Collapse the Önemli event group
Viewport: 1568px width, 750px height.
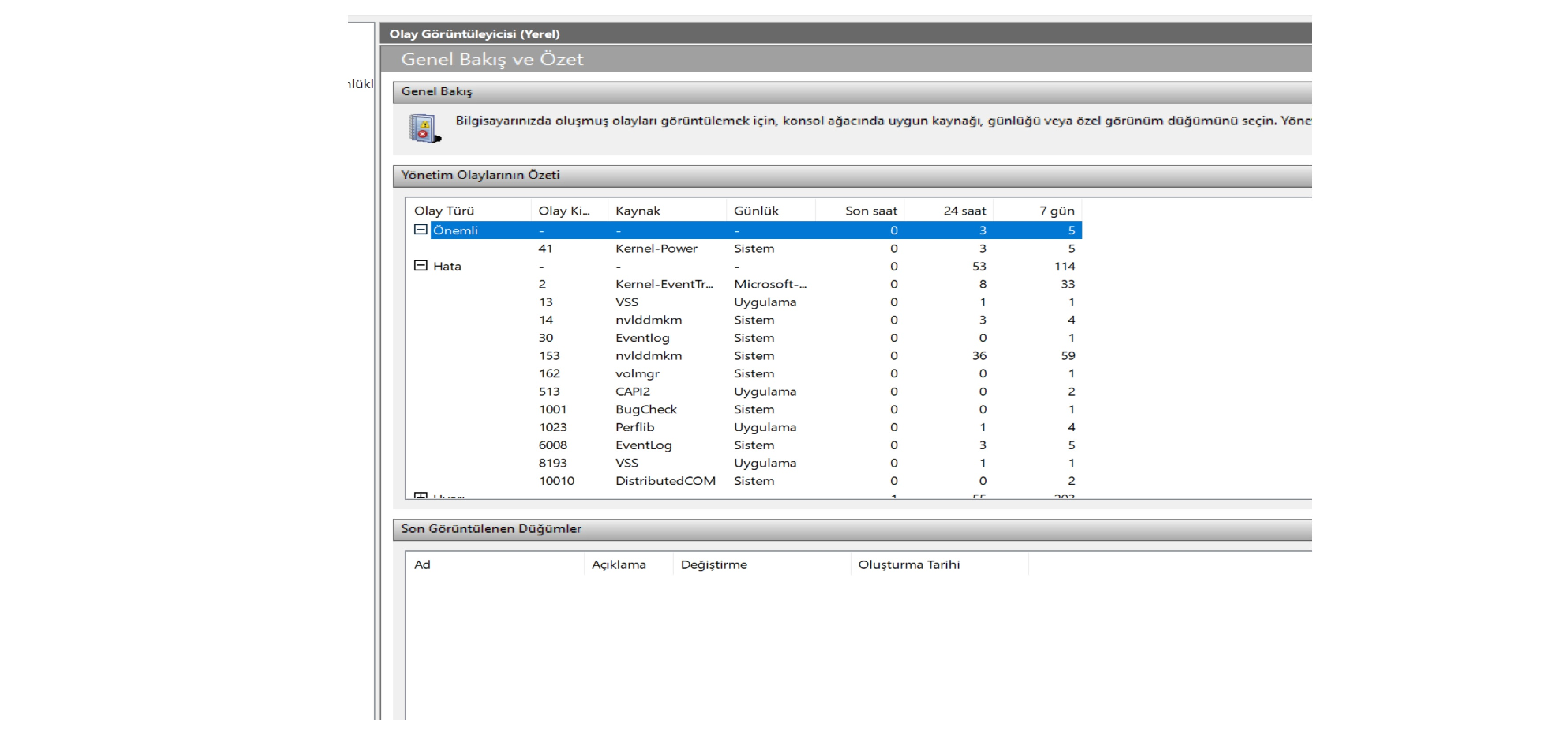click(x=420, y=230)
